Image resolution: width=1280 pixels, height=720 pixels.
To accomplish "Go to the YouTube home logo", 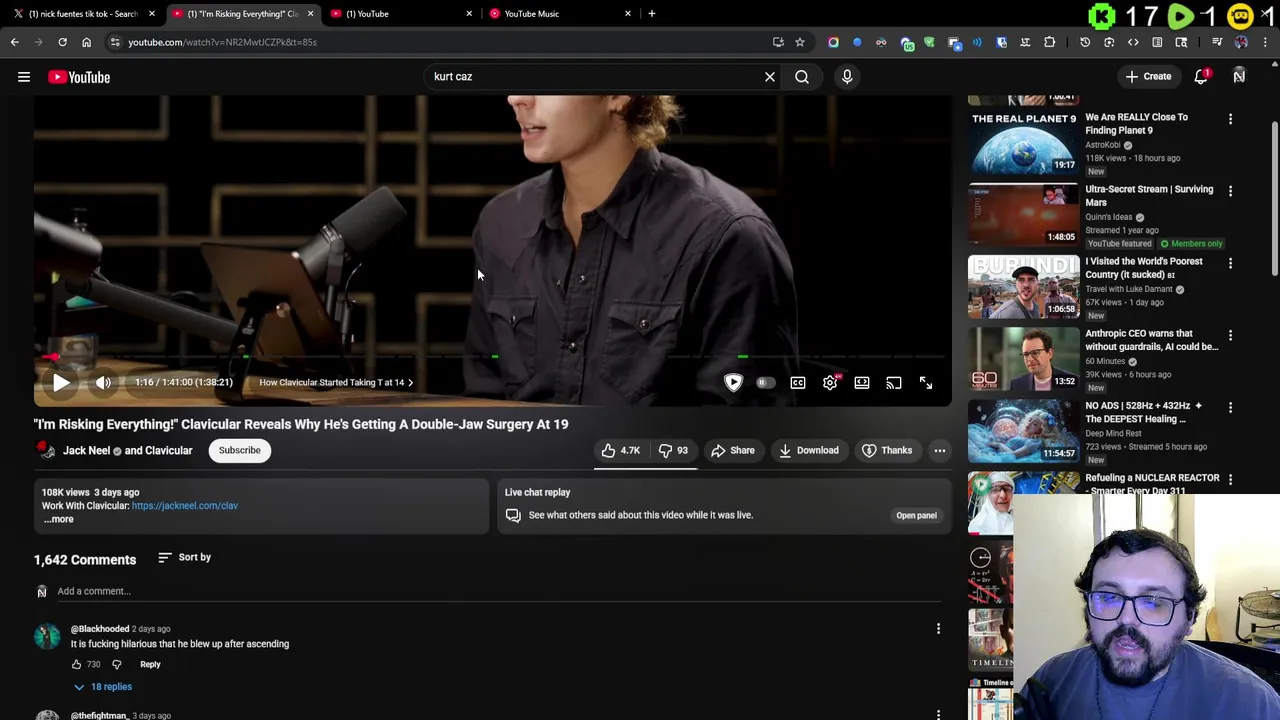I will tap(79, 77).
